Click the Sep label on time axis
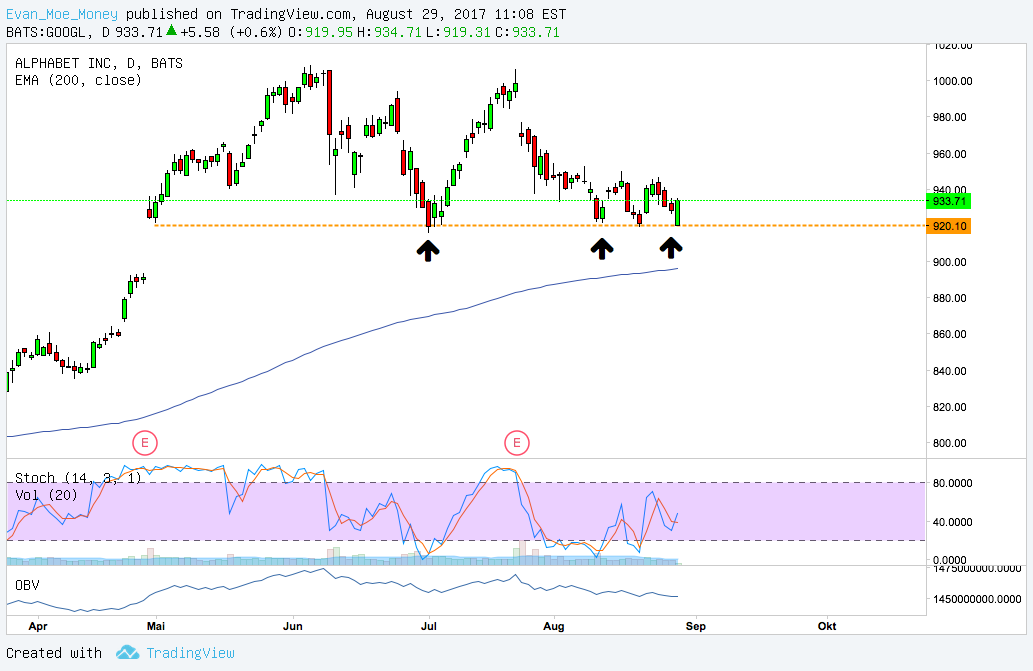This screenshot has width=1033, height=671. (696, 626)
